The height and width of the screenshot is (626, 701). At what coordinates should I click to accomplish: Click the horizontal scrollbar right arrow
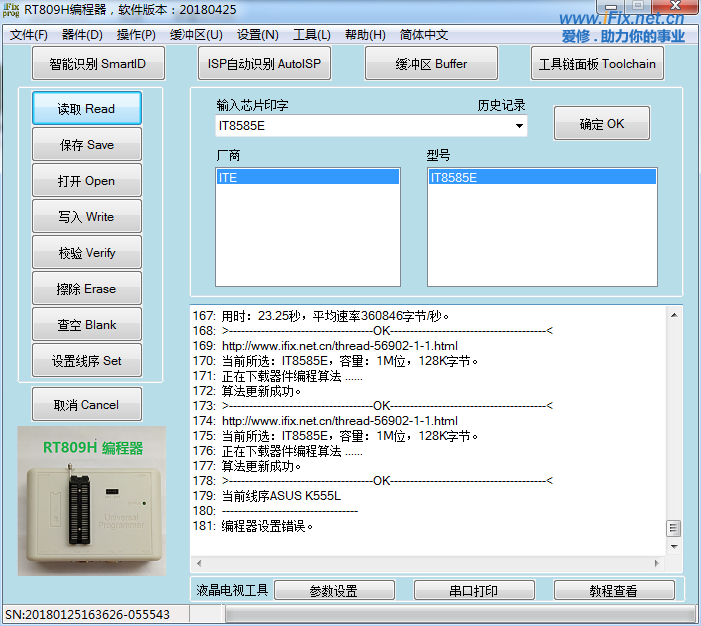(657, 563)
